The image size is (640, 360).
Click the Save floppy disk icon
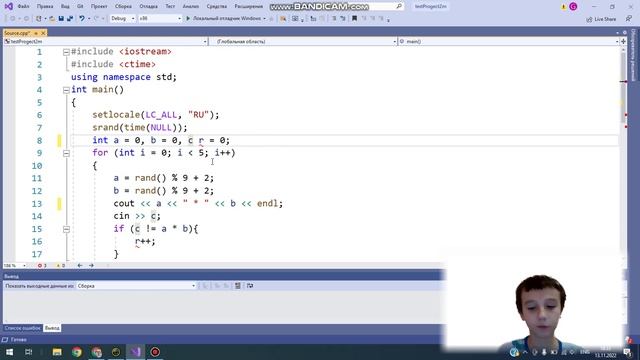(61, 19)
